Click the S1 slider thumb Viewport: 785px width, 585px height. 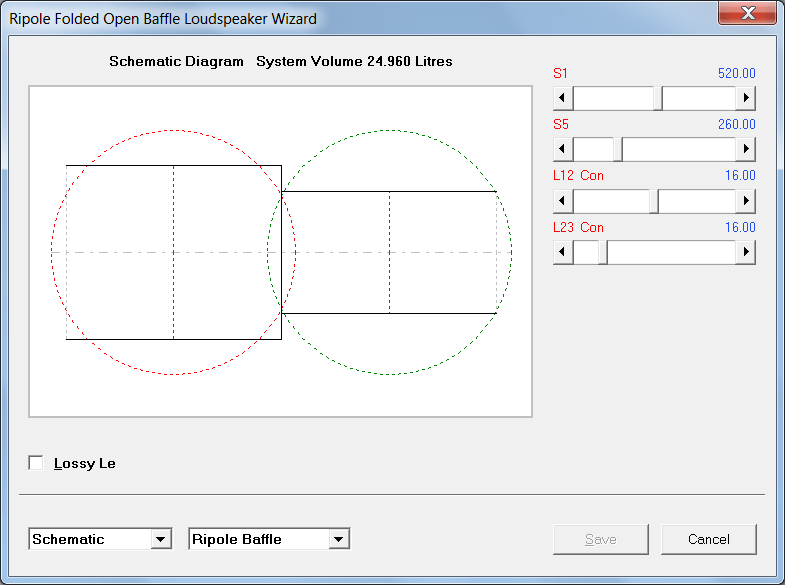click(658, 98)
